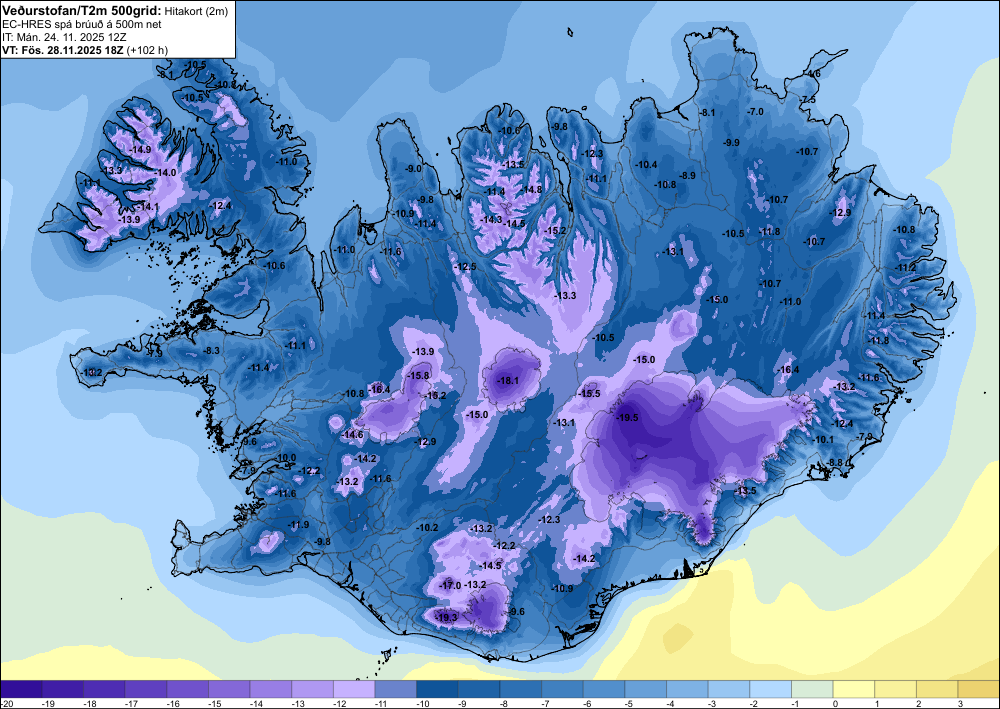The image size is (1000, 709).
Task: Click the '-5' legend scale label
Action: coord(629,703)
